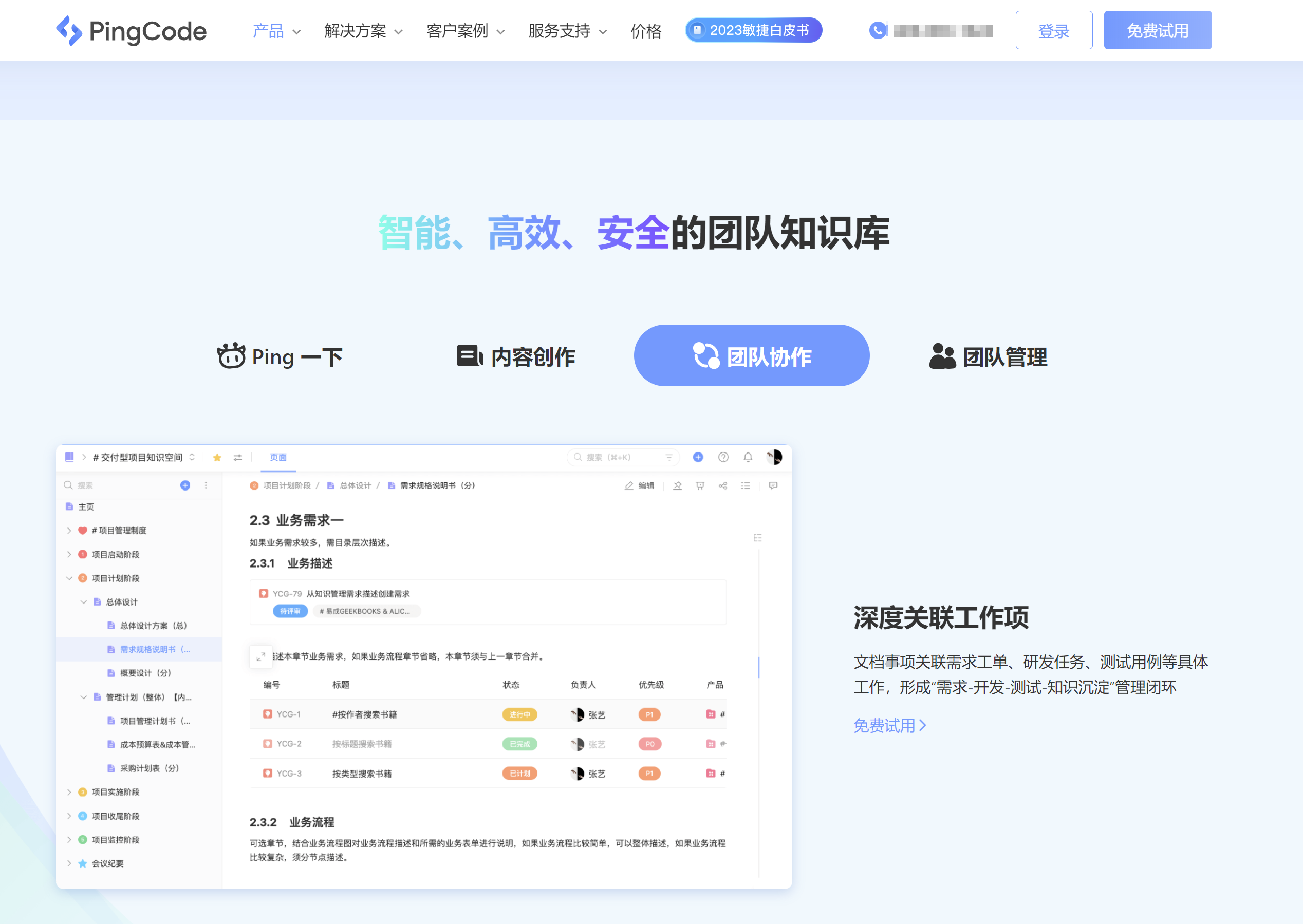Click the blue plus create icon in header

point(698,457)
